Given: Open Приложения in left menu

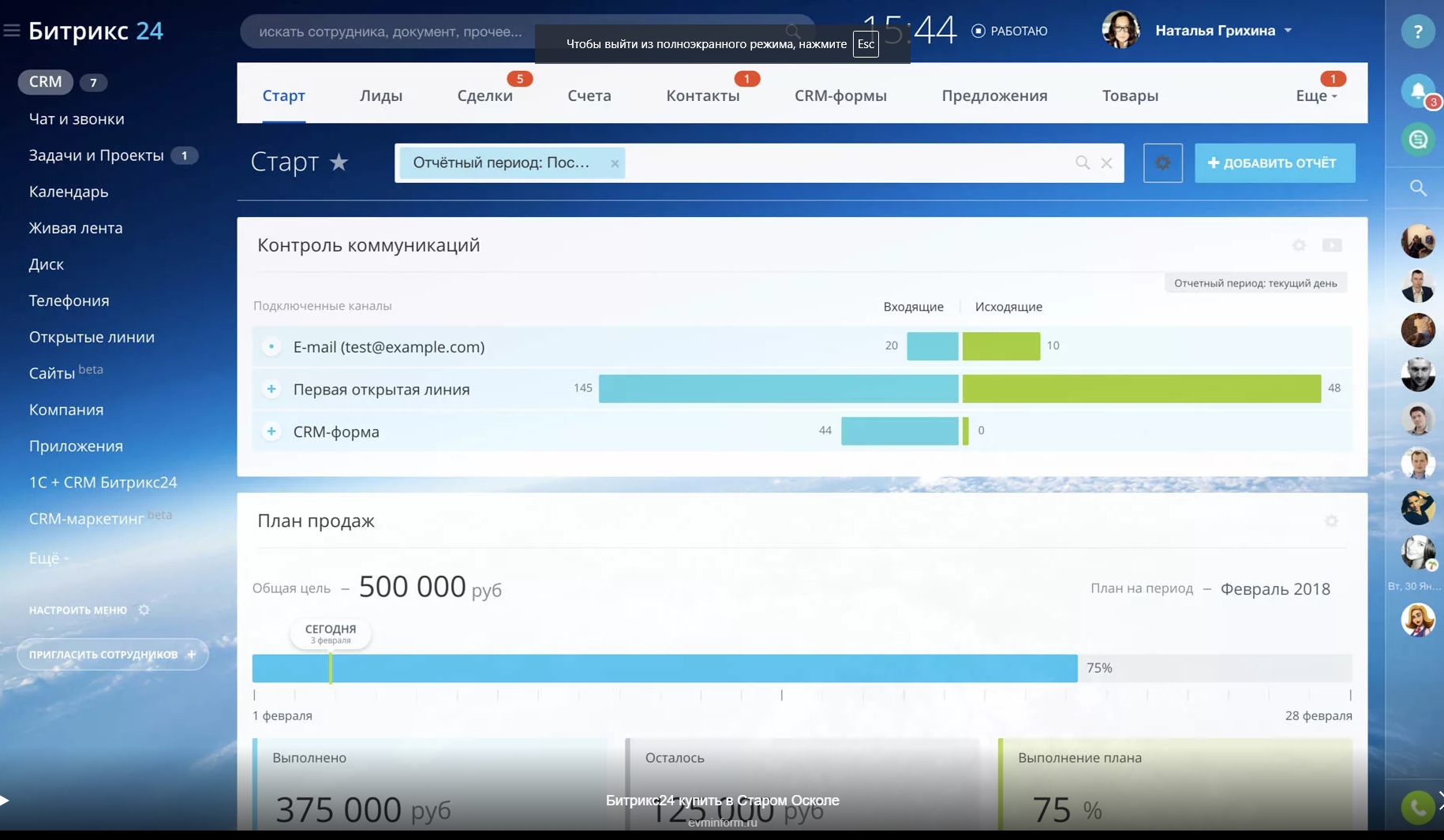Looking at the screenshot, I should point(76,446).
